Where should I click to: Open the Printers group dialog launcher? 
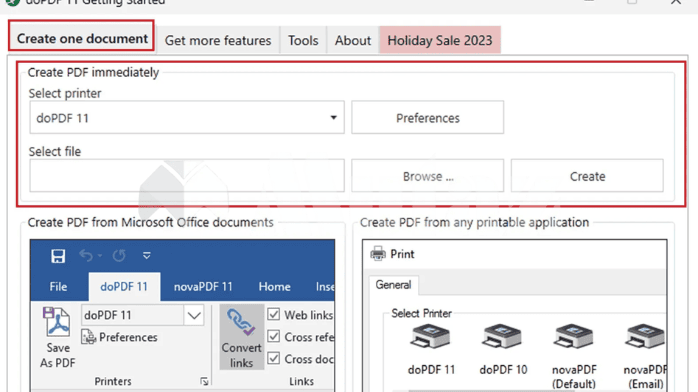[x=204, y=381]
